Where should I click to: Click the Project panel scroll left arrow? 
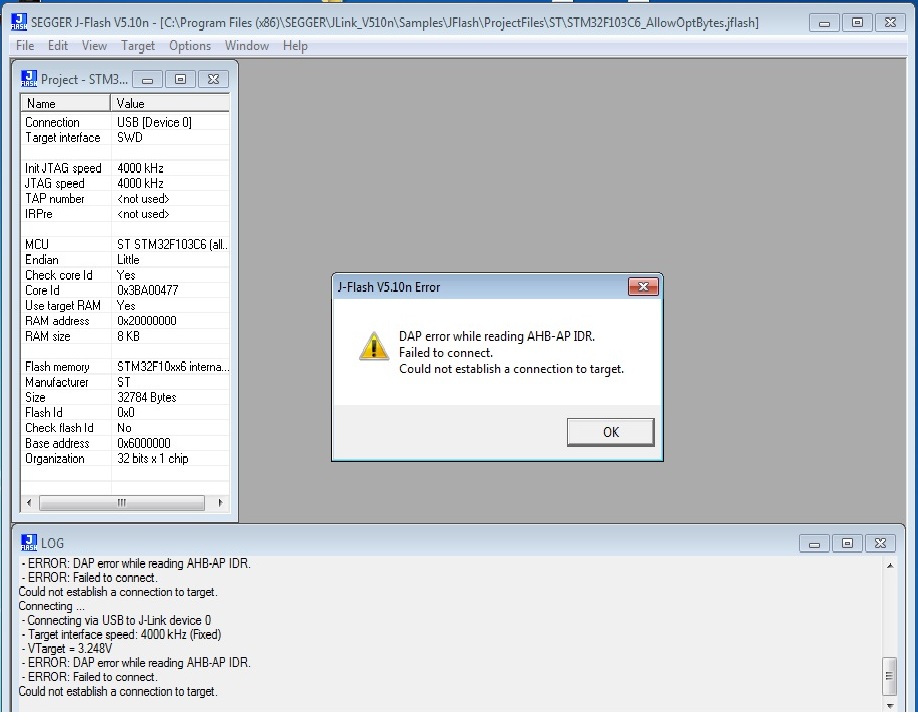(x=29, y=503)
